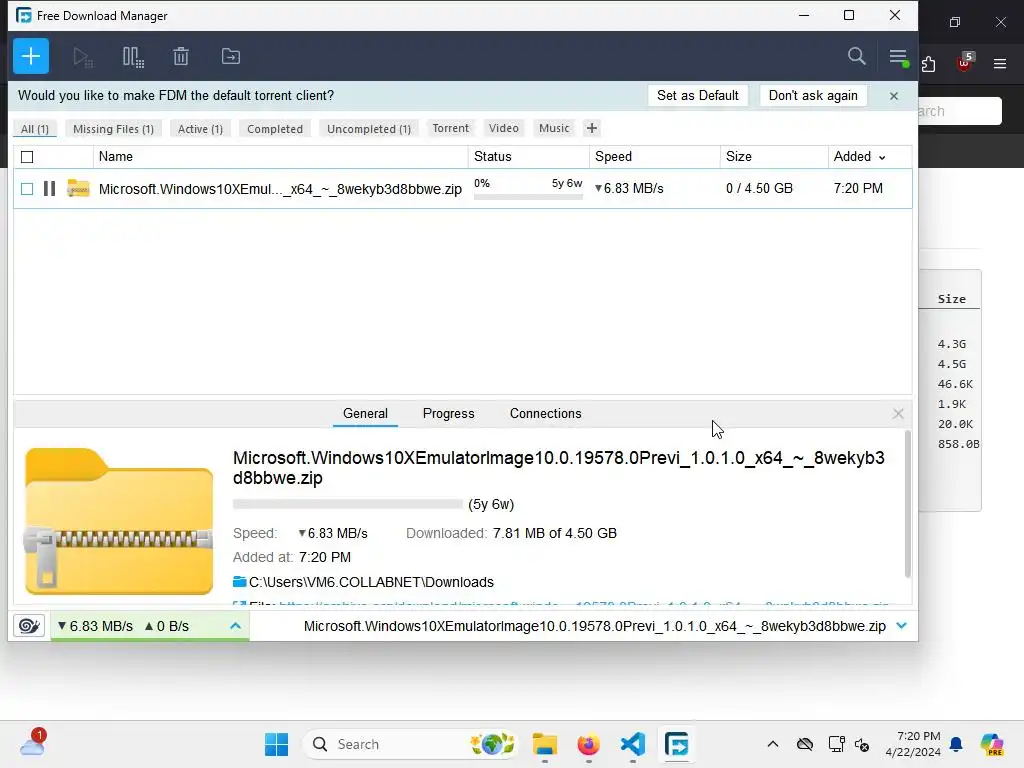1024x768 pixels.
Task: Switch to the General tab
Action: click(365, 413)
